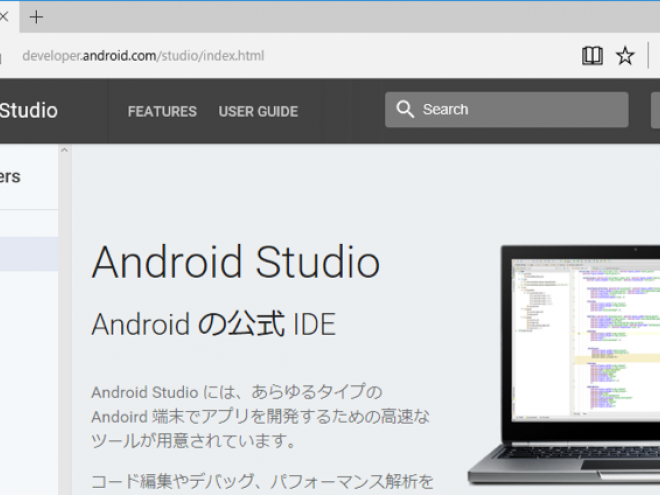Image resolution: width=660 pixels, height=495 pixels.
Task: Open the USER GUIDE menu item
Action: [258, 112]
